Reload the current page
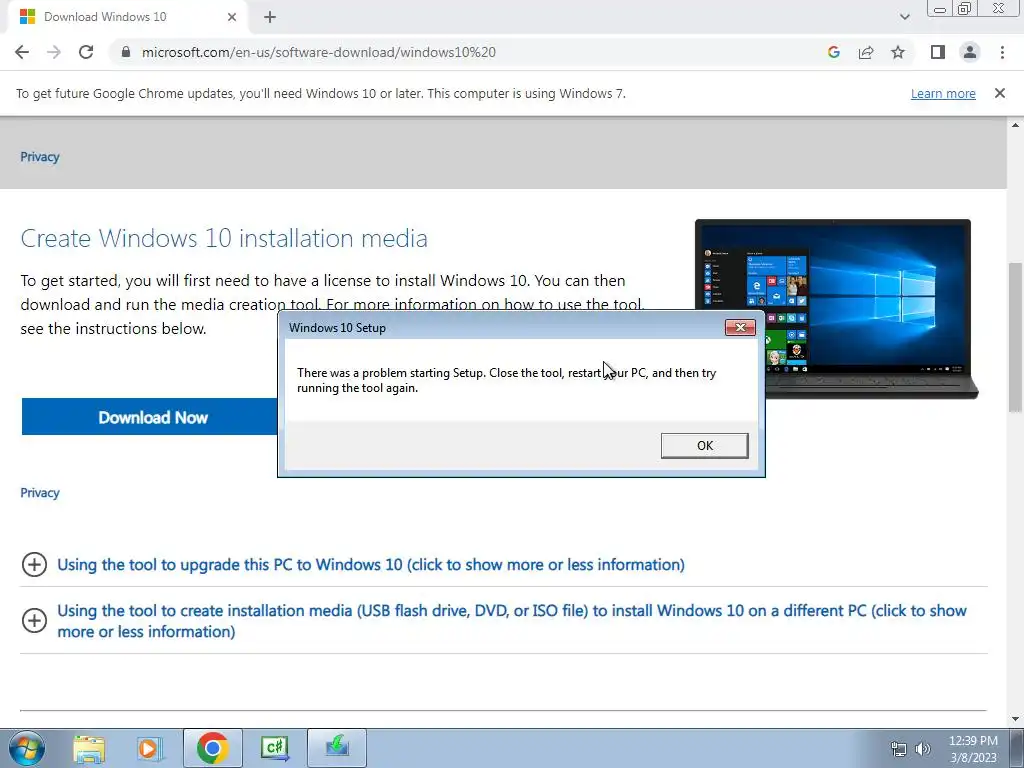This screenshot has width=1024, height=768. [x=86, y=52]
